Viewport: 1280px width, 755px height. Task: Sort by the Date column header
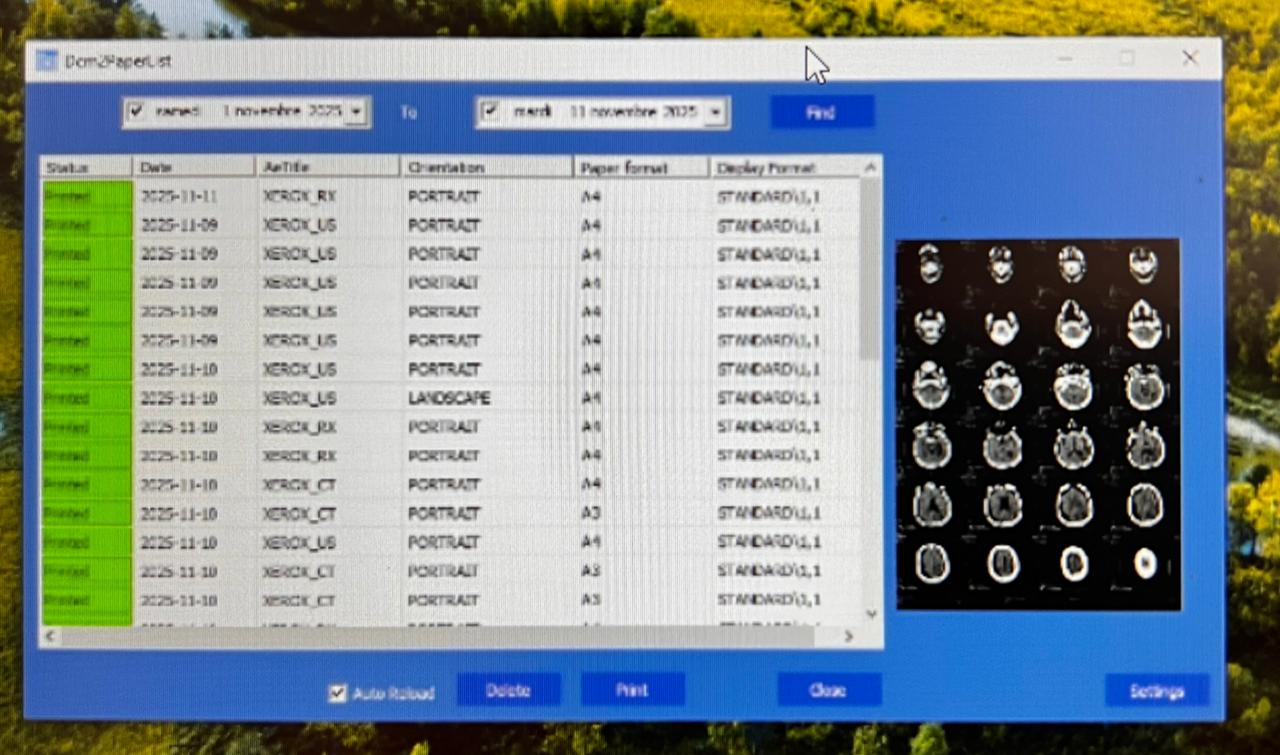194,167
